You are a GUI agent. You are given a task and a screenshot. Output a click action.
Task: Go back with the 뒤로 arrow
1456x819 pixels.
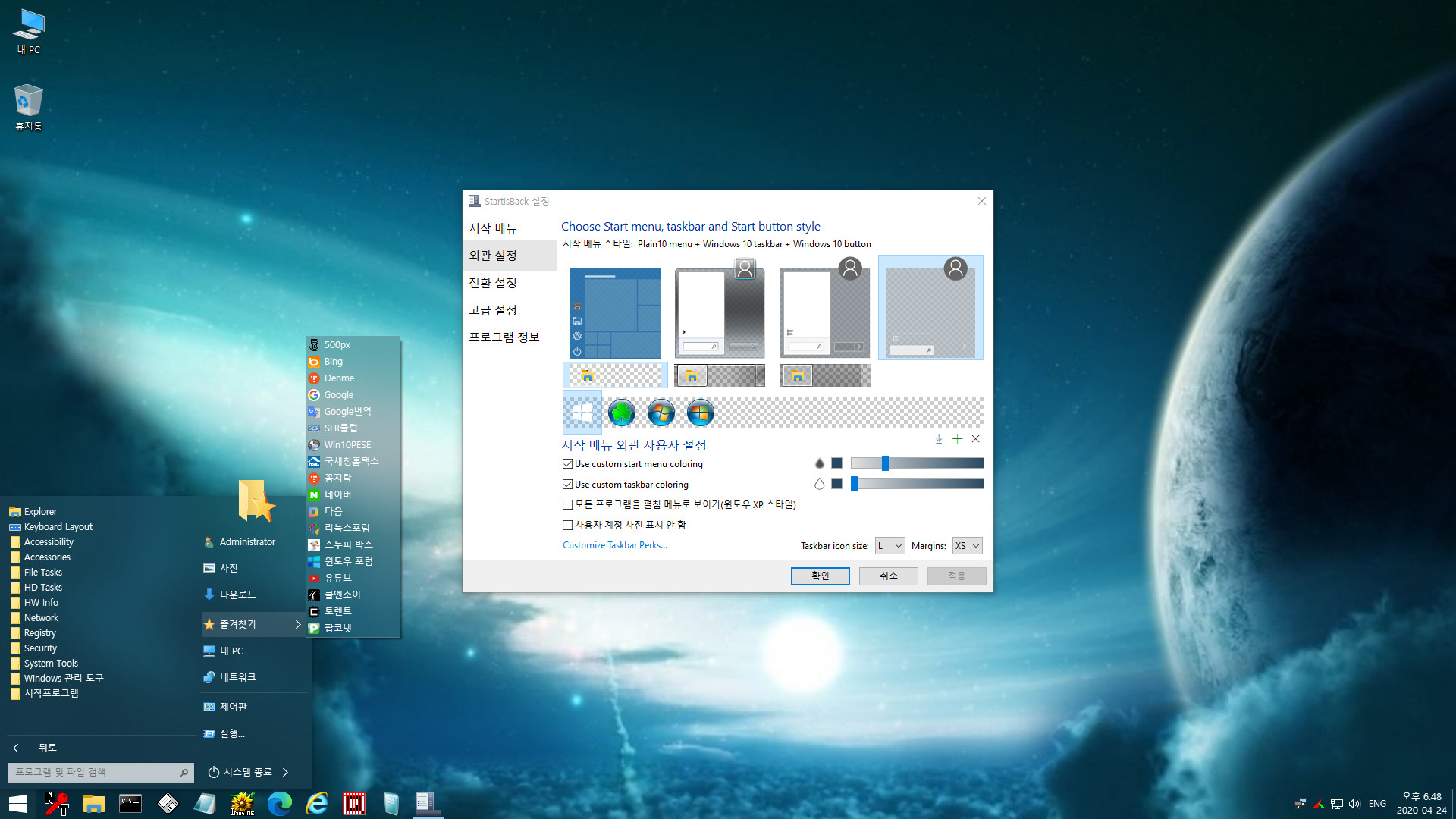pos(16,748)
